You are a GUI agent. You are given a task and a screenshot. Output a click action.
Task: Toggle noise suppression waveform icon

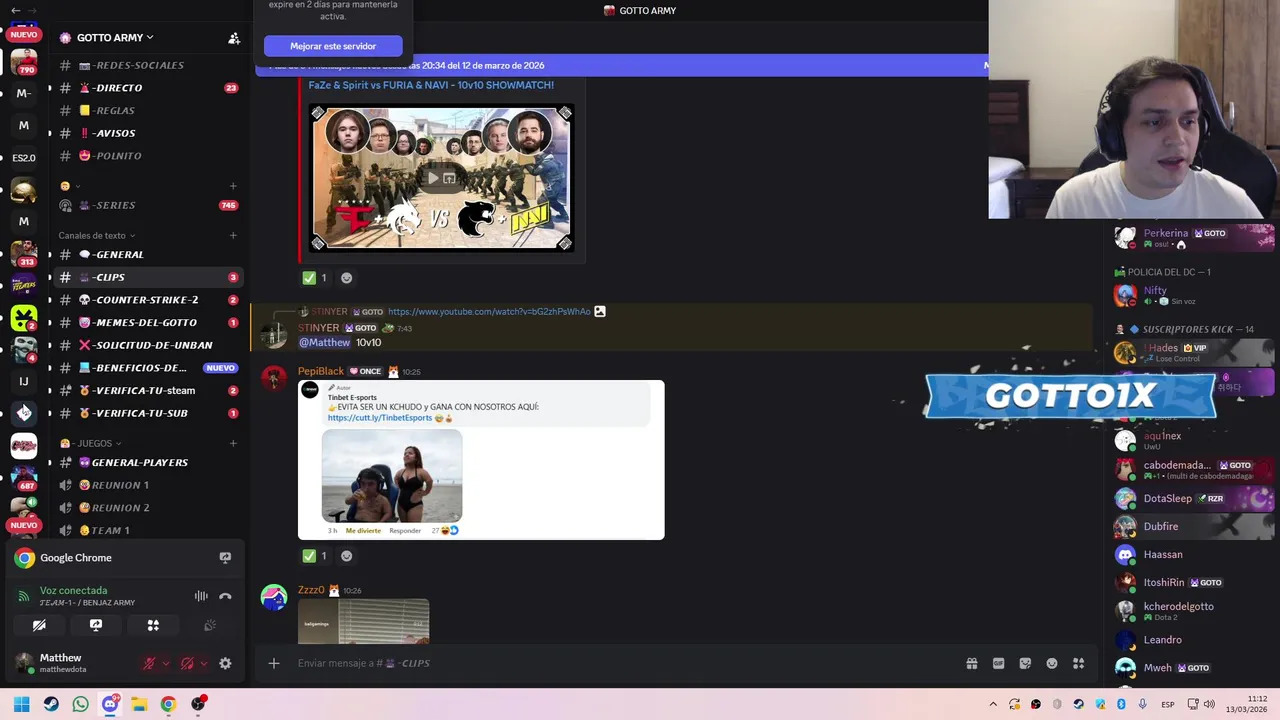coord(201,596)
